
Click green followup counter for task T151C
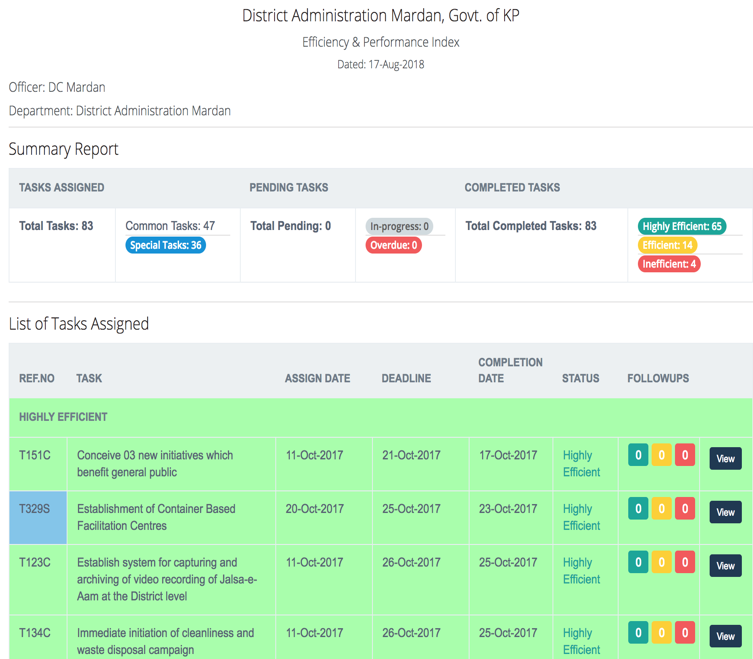pyautogui.click(x=637, y=456)
